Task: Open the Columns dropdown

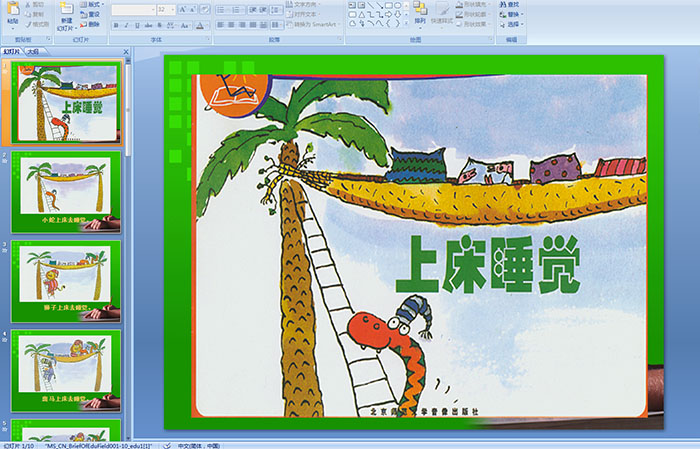Action: [x=276, y=25]
